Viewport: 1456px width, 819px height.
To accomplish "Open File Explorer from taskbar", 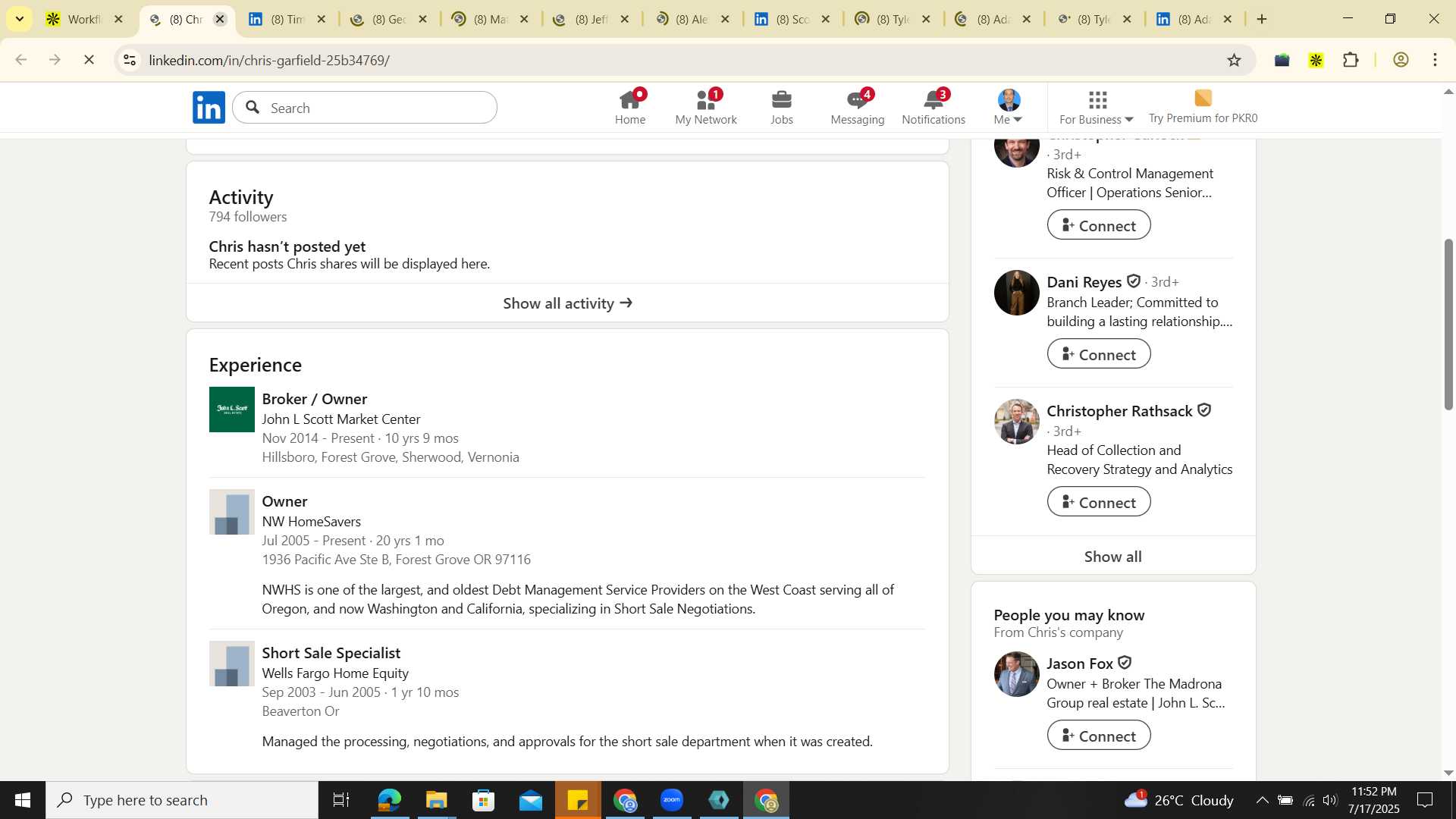I will 436,800.
